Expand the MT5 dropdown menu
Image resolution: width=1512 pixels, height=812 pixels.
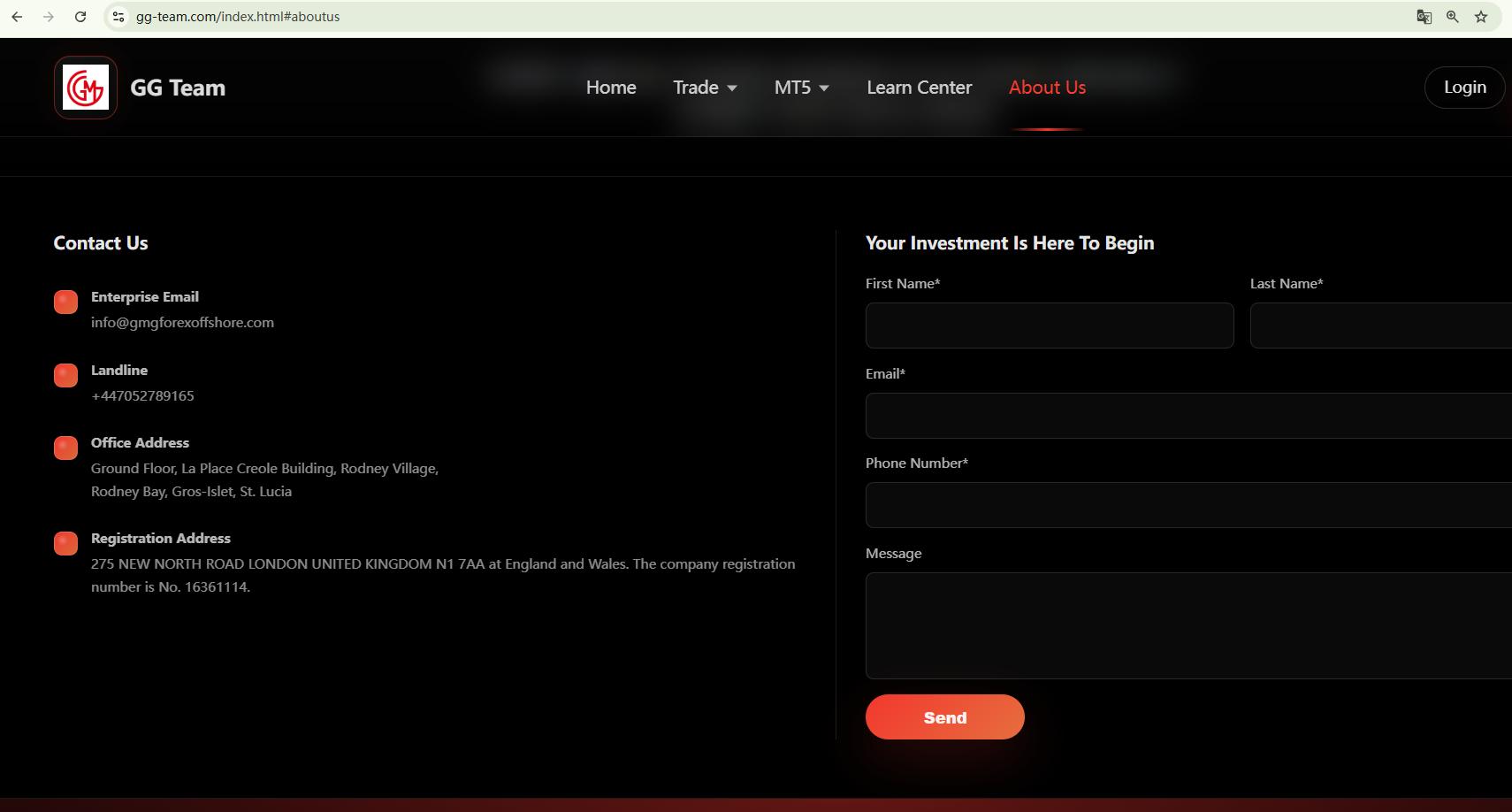[x=801, y=88]
